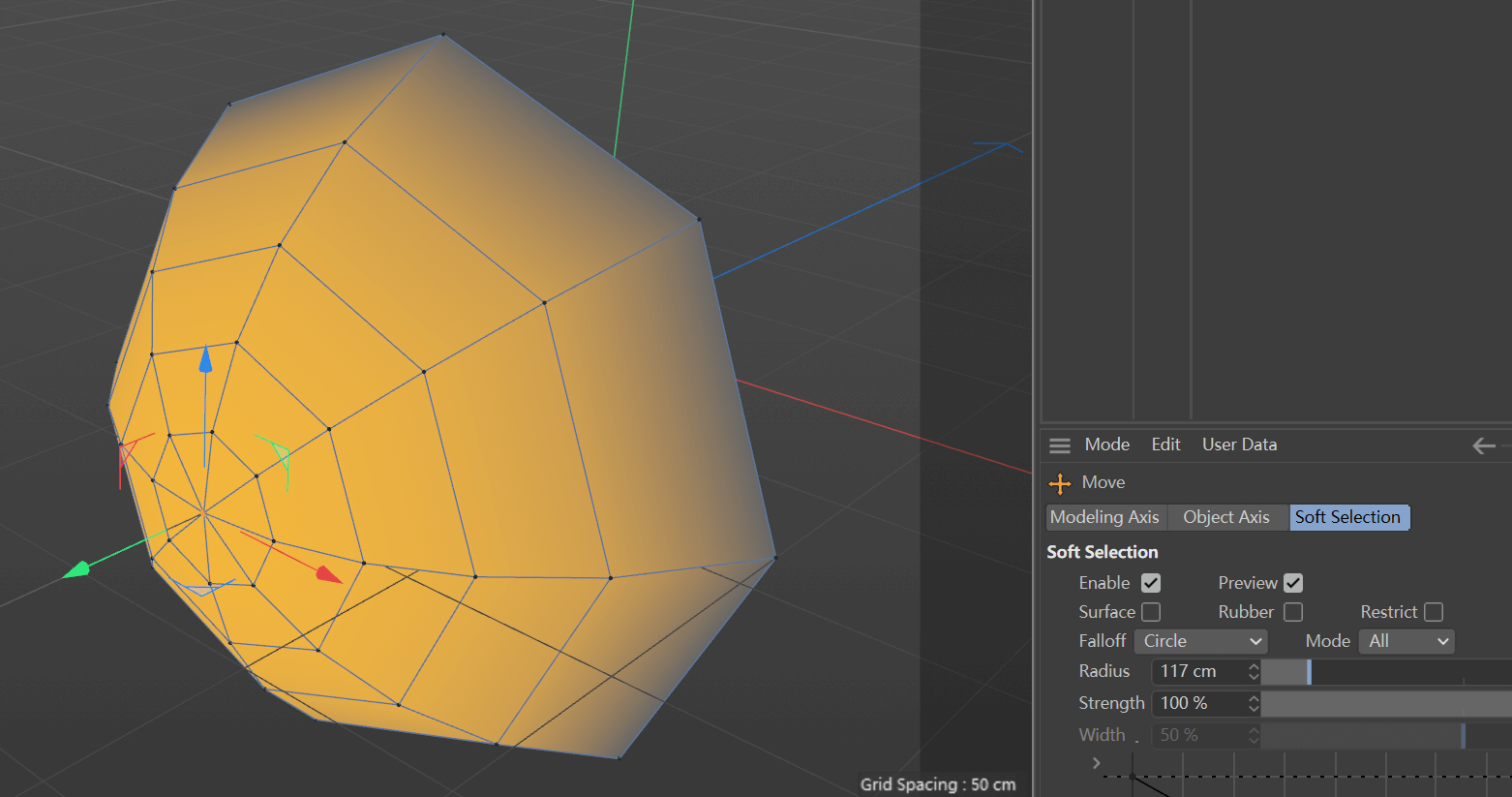The width and height of the screenshot is (1512, 797).
Task: Click on the Radius slider bar
Action: tap(1386, 671)
